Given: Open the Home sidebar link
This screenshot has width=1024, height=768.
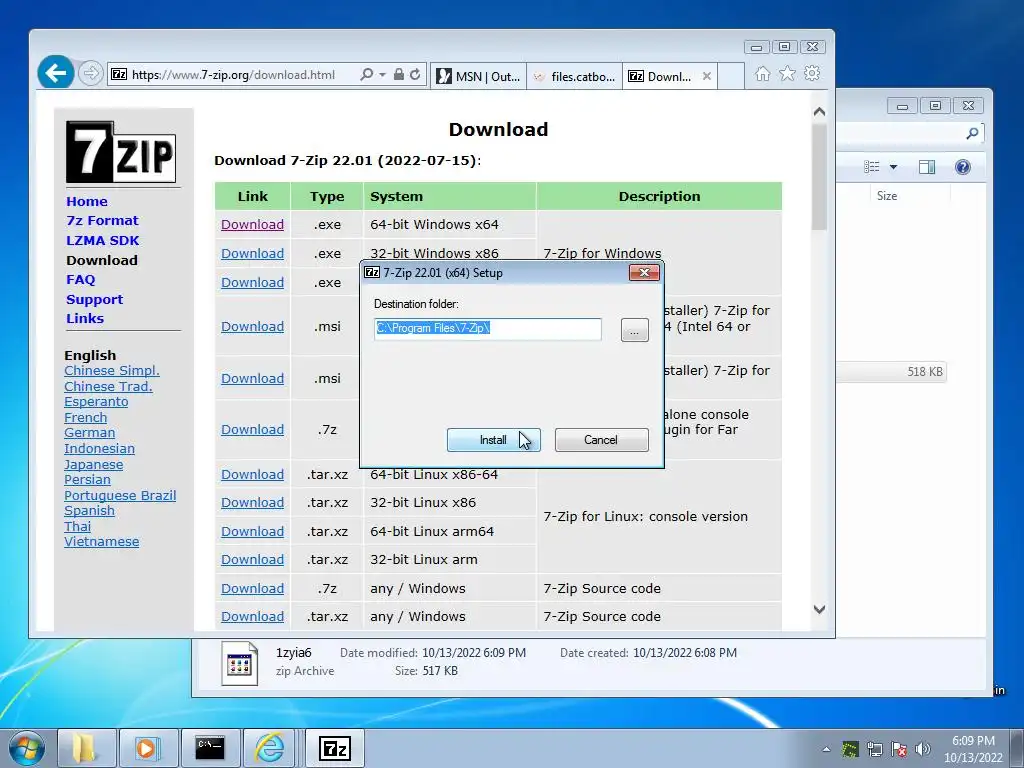Looking at the screenshot, I should [x=87, y=201].
